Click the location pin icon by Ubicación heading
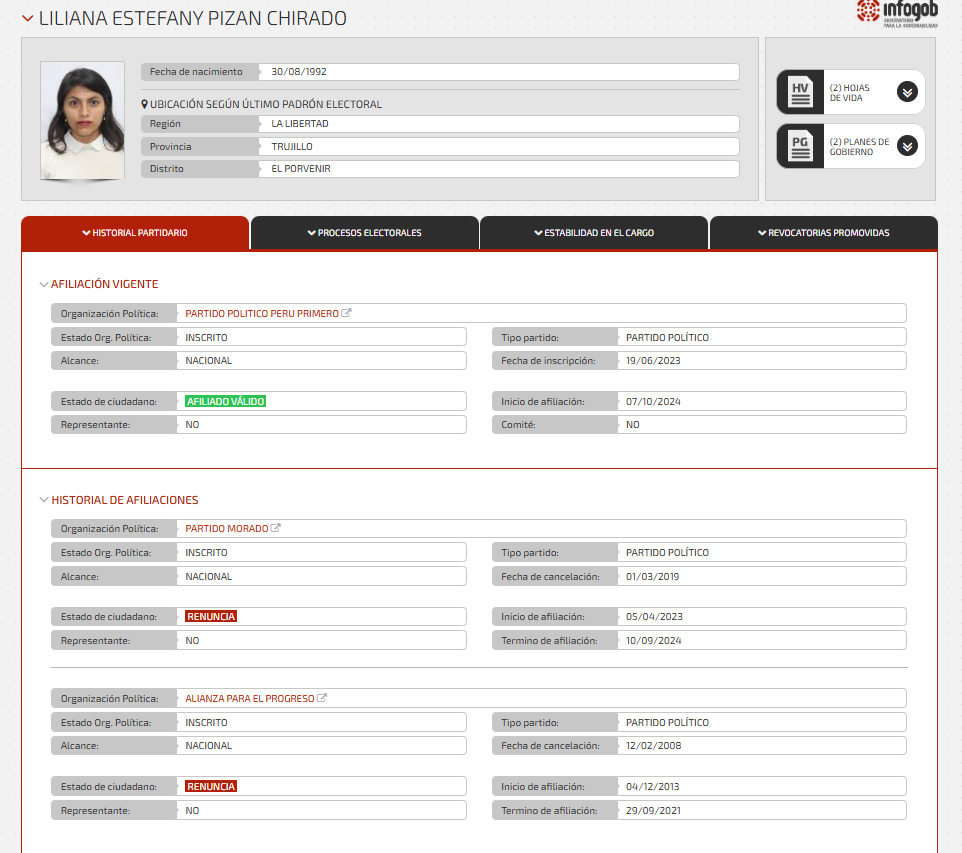 (x=144, y=104)
